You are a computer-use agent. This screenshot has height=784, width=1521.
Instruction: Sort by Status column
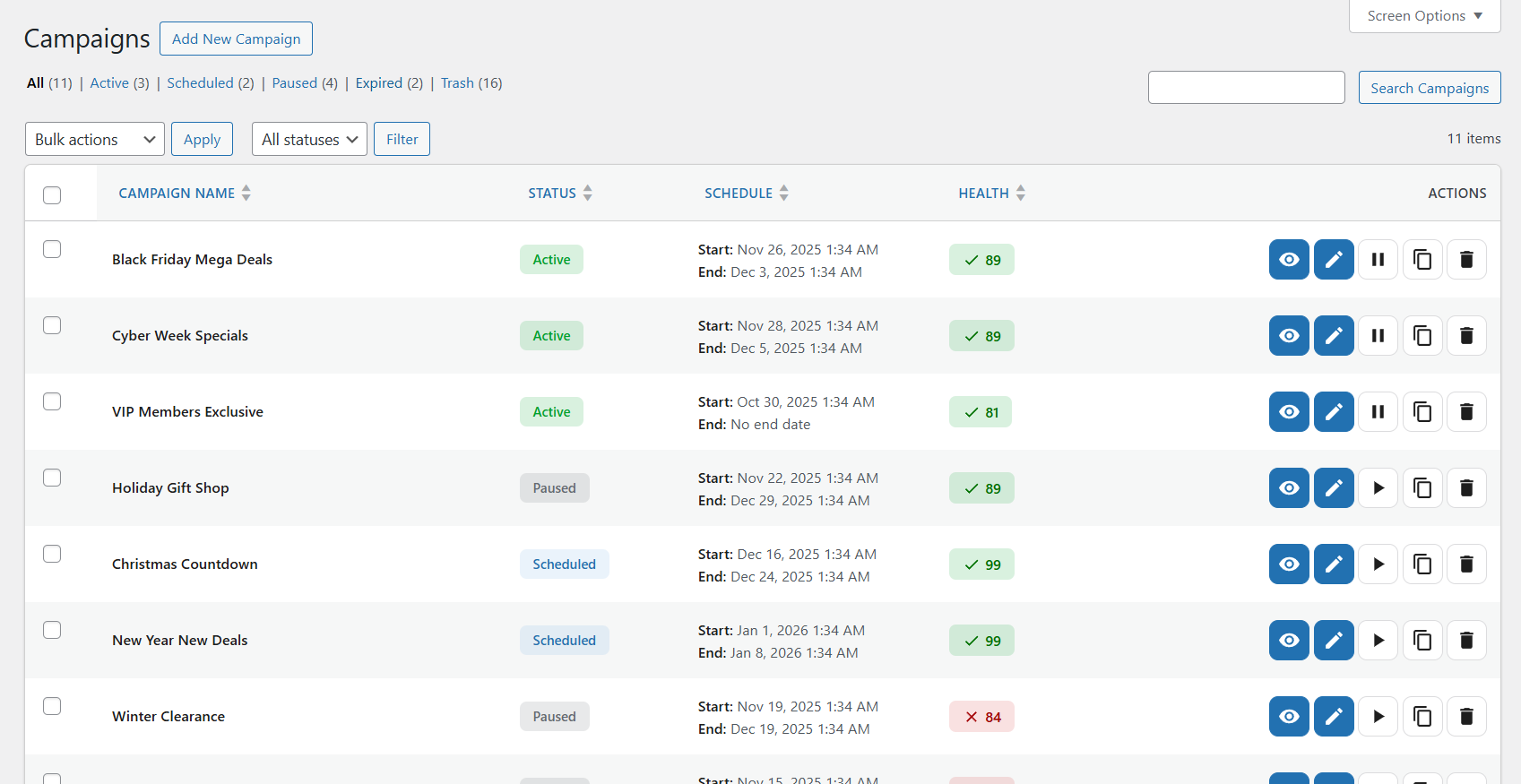click(x=560, y=194)
